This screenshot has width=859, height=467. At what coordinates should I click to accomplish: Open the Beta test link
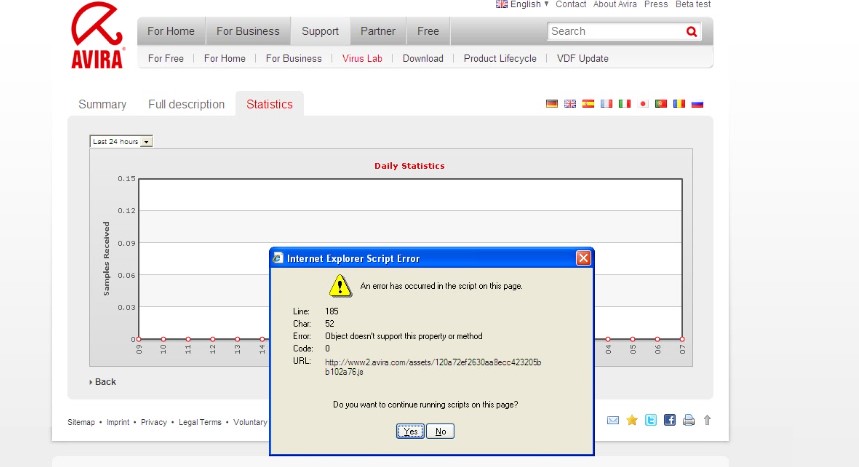pos(693,4)
